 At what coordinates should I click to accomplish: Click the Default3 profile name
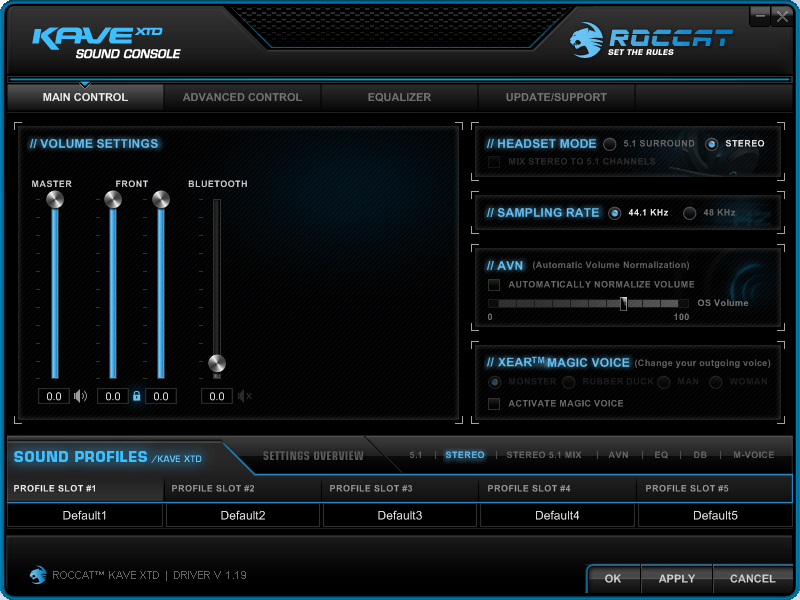coord(400,515)
